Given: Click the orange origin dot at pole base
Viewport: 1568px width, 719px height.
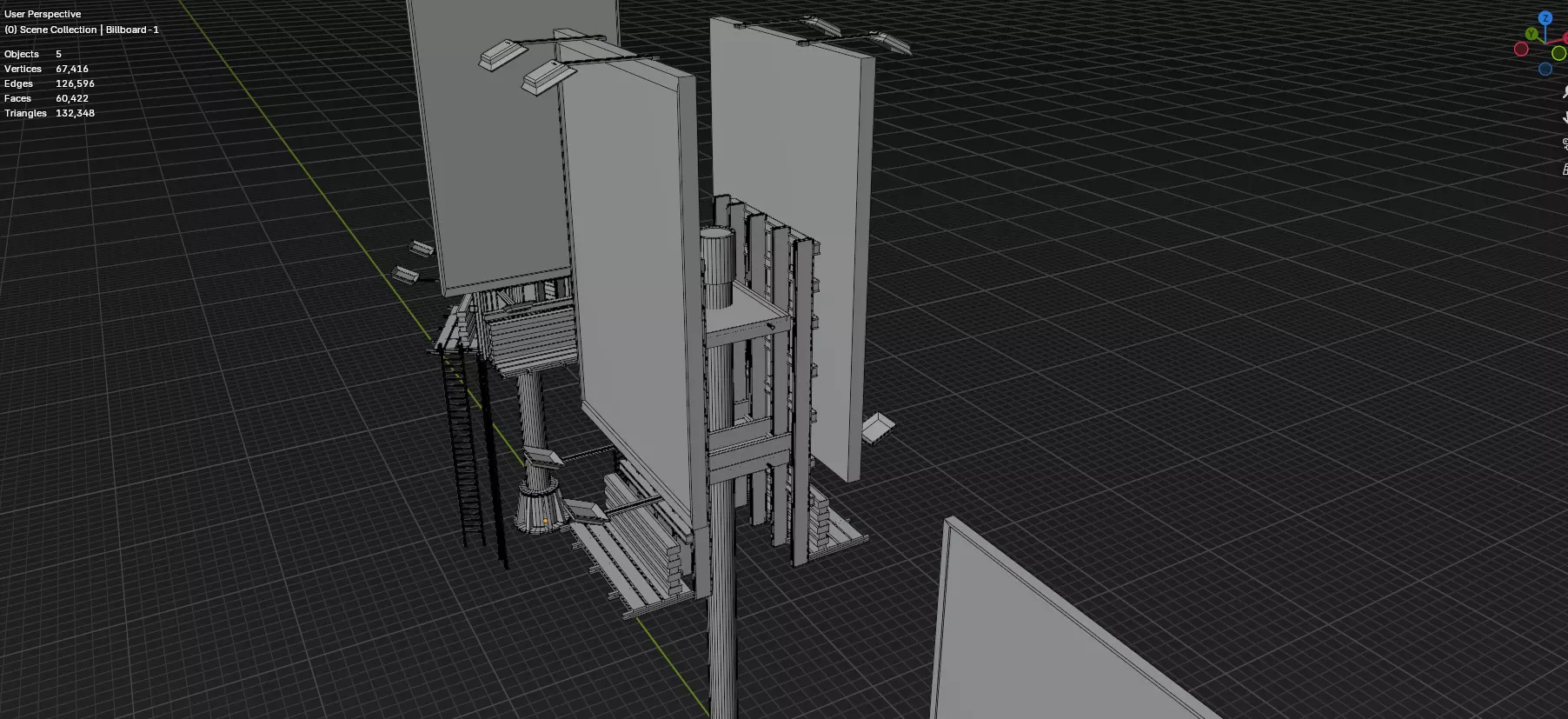Looking at the screenshot, I should pyautogui.click(x=545, y=522).
